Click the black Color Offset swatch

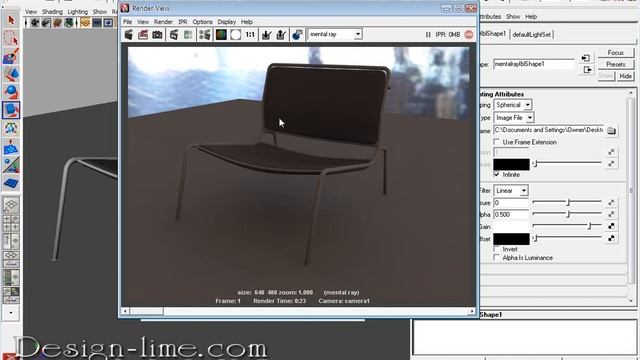[x=511, y=239]
